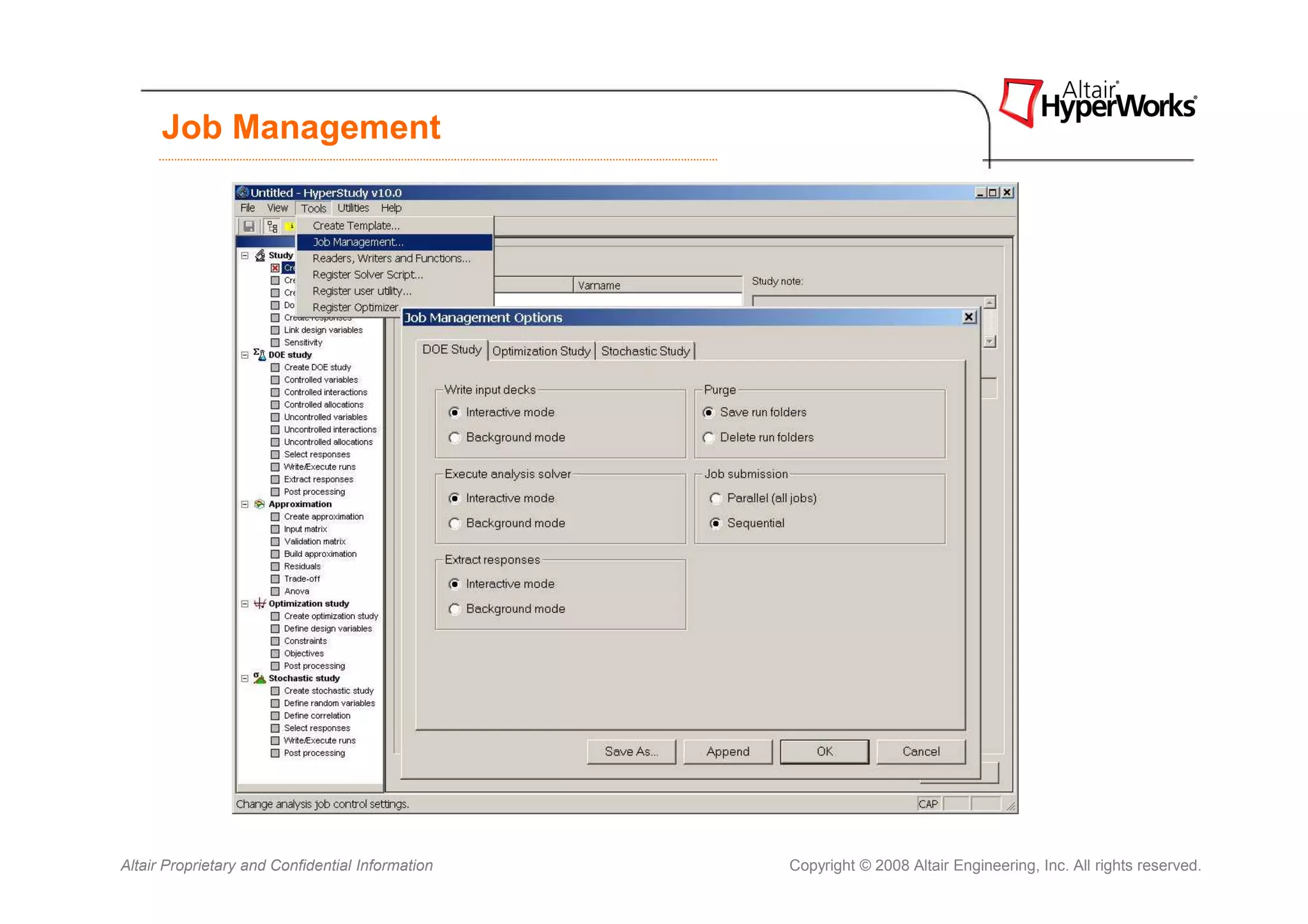Viewport: 1308px width, 924px height.
Task: Click status box beside Residuals
Action: tap(275, 566)
